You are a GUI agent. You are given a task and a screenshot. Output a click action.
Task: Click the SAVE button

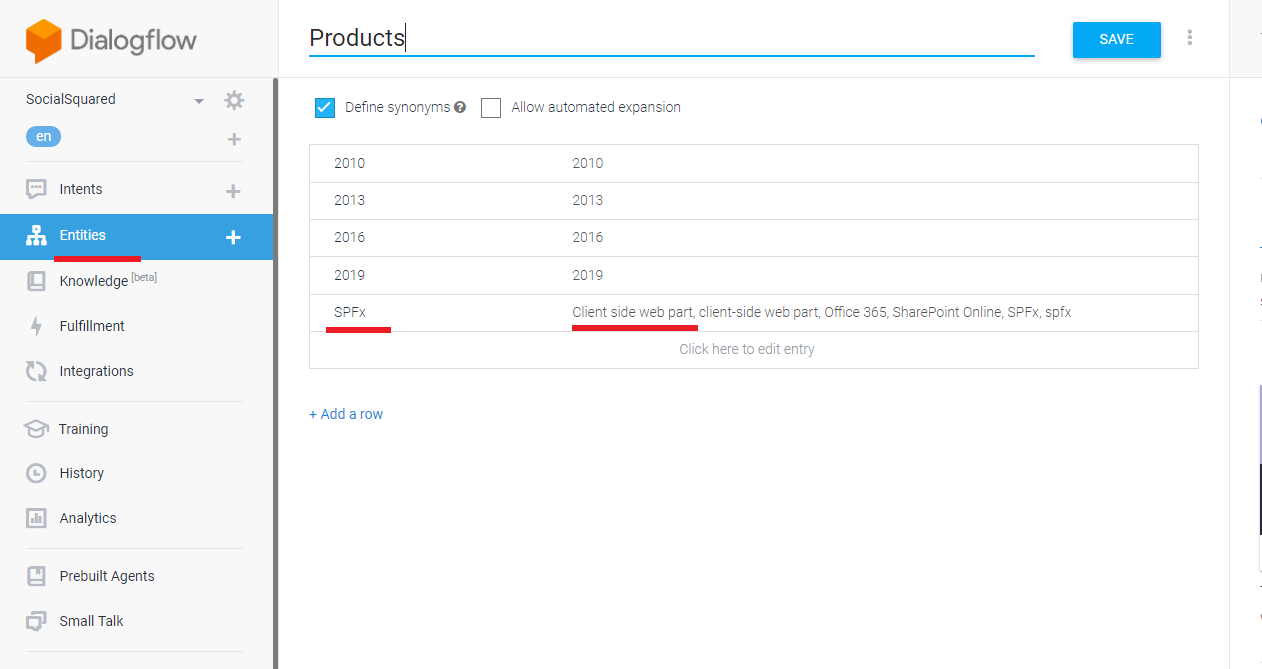(x=1116, y=39)
